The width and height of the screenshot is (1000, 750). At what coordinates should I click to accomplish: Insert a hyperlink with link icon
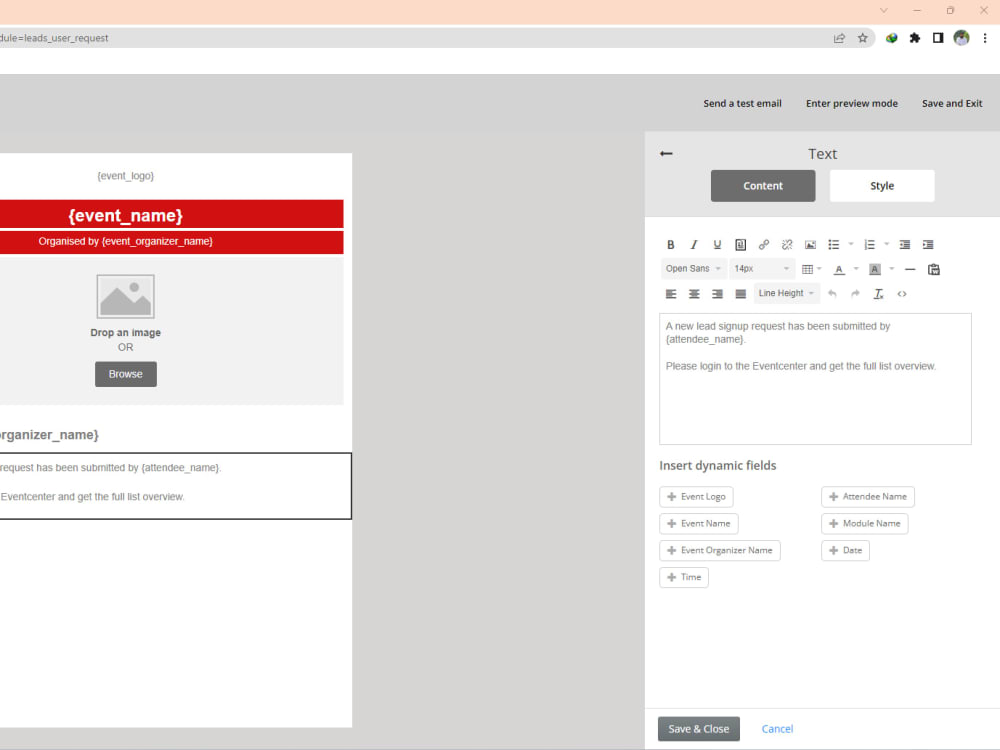[763, 245]
